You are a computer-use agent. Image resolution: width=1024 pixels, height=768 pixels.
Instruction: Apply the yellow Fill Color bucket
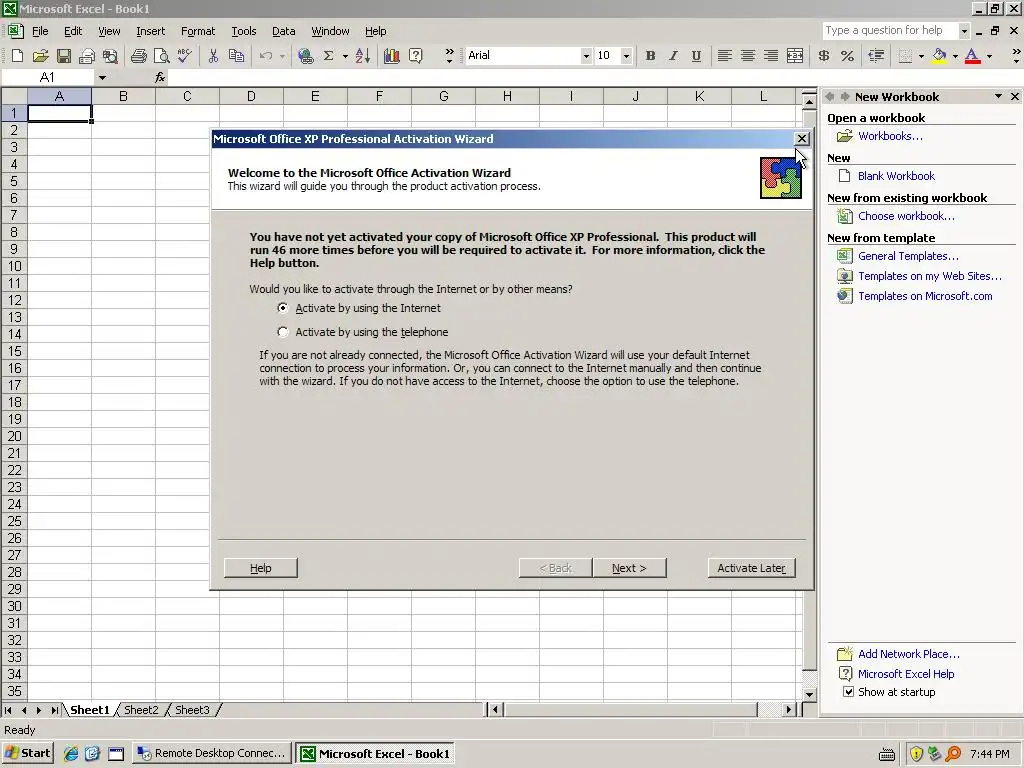coord(939,56)
